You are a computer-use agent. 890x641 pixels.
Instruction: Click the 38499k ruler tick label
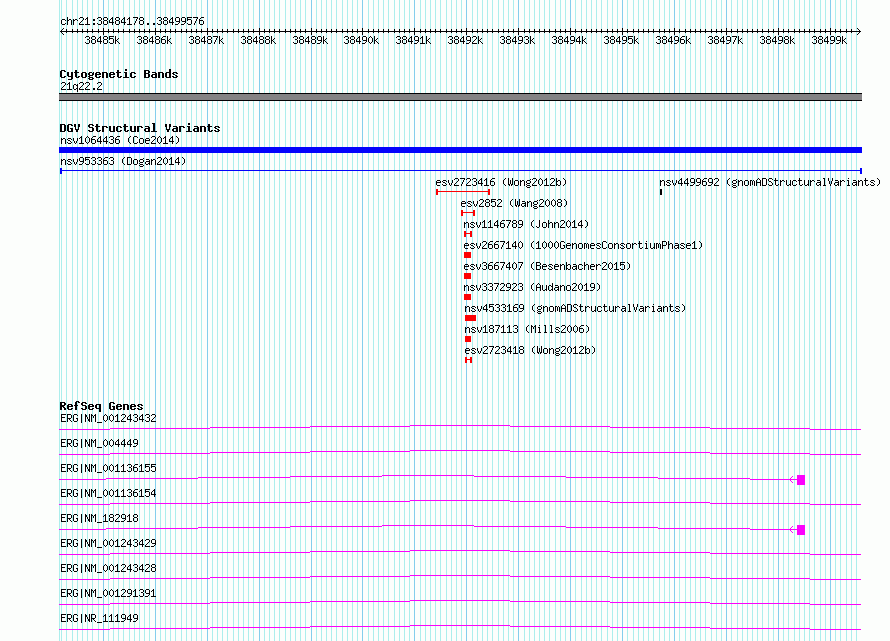(829, 40)
